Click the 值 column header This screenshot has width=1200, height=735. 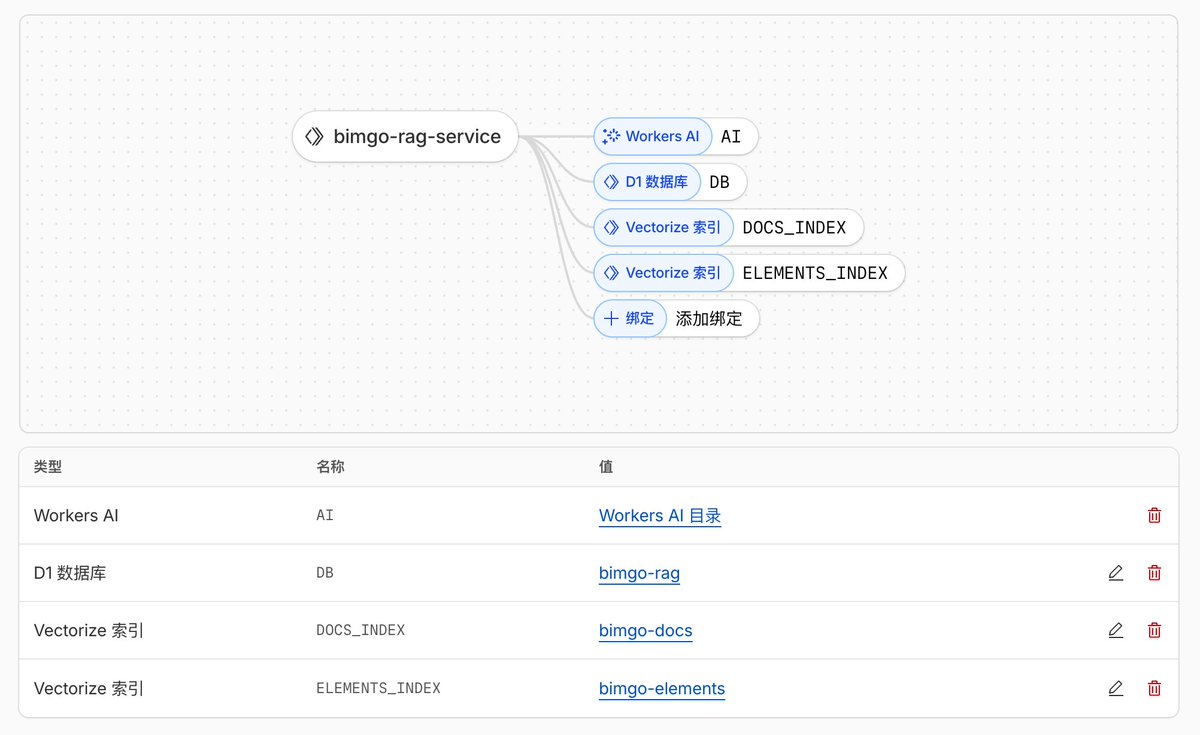pos(606,467)
